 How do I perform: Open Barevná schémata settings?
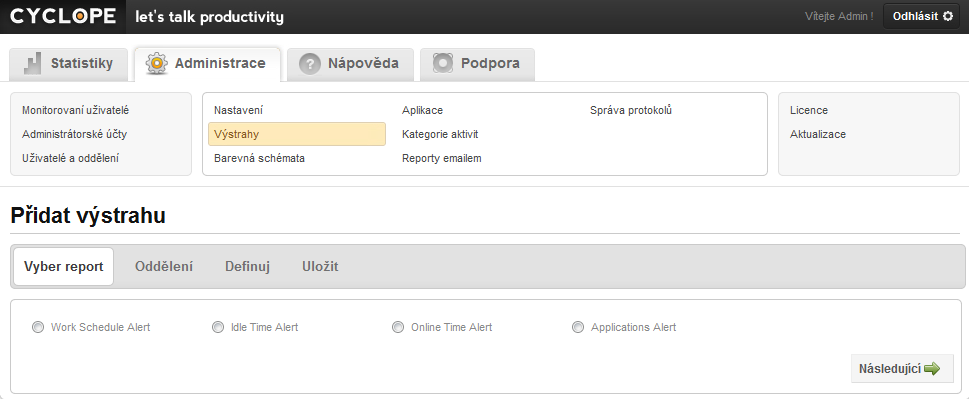pyautogui.click(x=260, y=158)
